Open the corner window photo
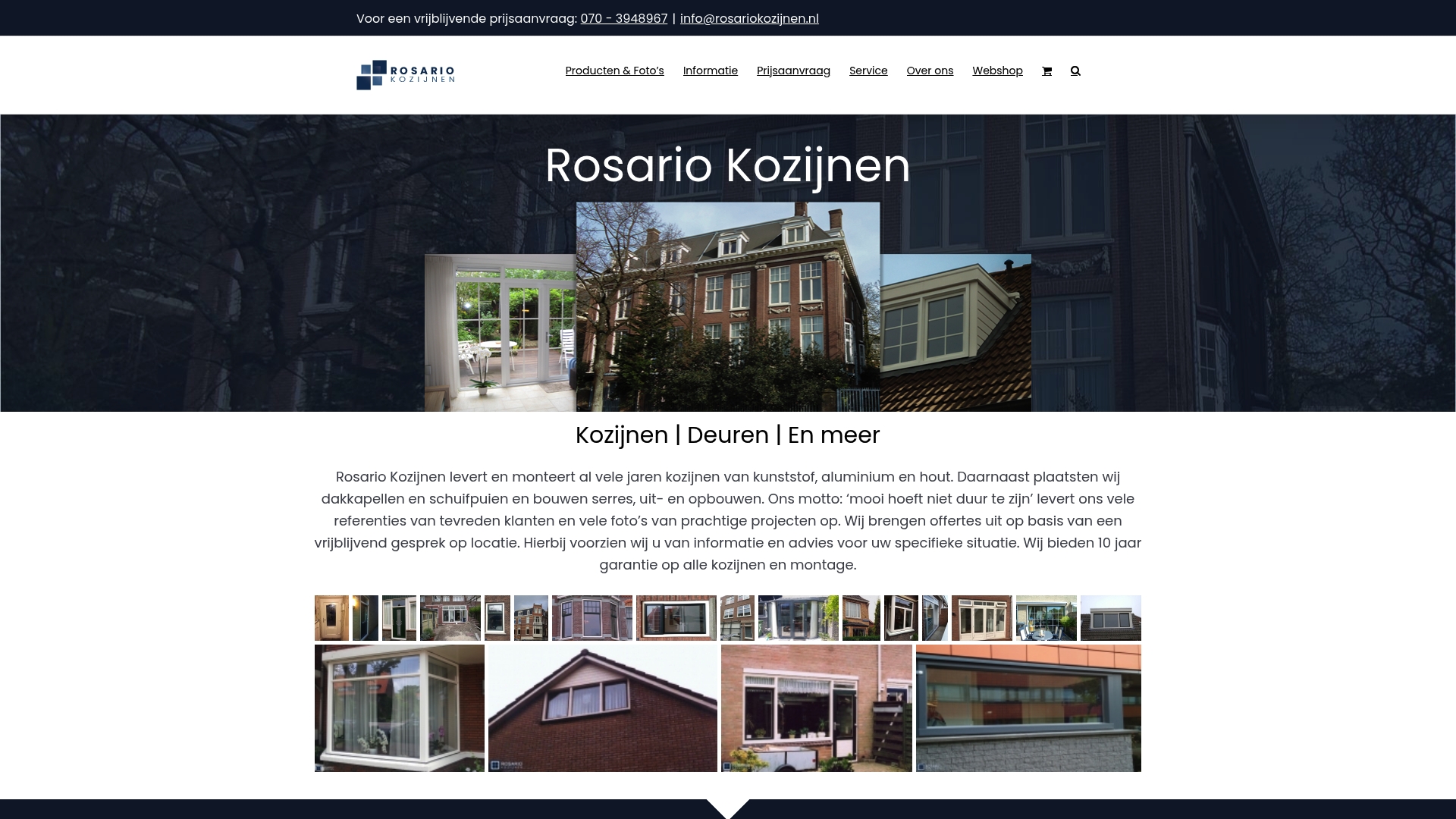The width and height of the screenshot is (1456, 819). click(400, 708)
